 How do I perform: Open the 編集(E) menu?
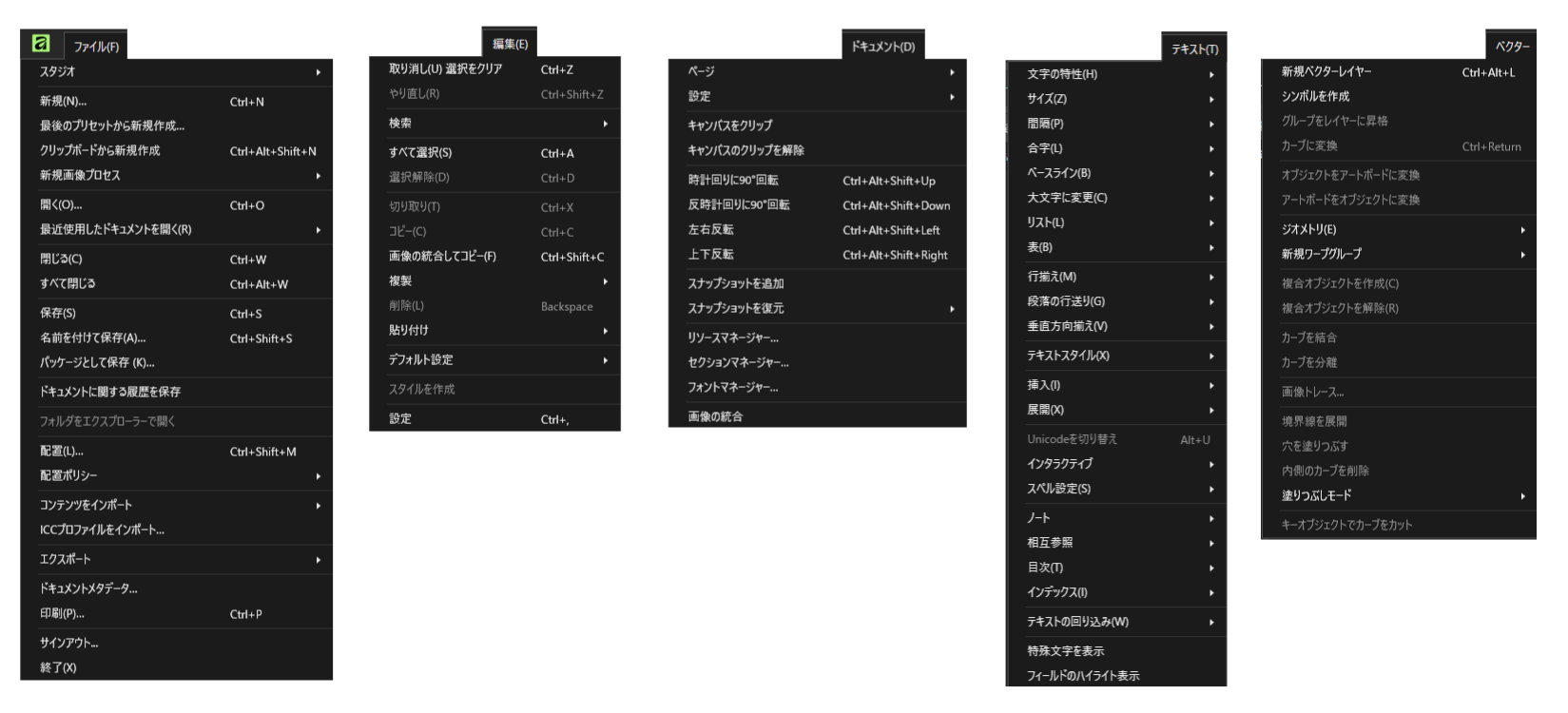510,44
